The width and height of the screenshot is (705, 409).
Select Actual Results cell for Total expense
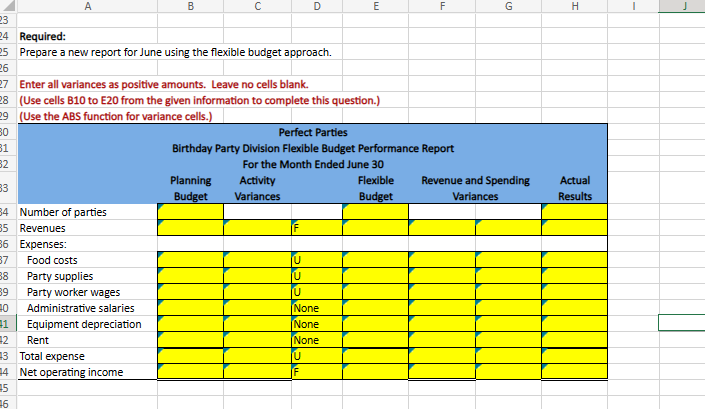tap(575, 356)
